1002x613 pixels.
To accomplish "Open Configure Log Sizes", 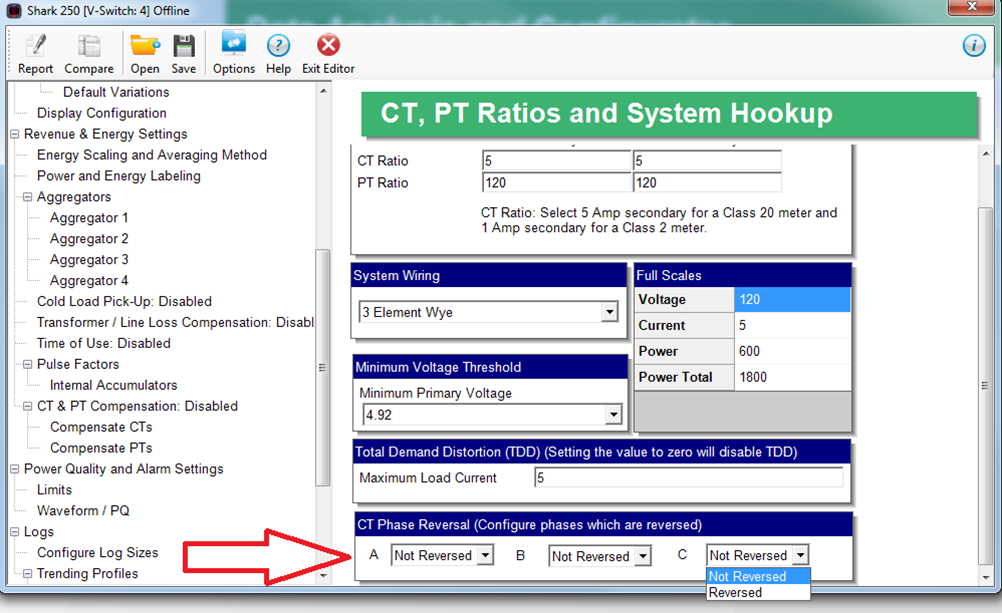I will [98, 553].
